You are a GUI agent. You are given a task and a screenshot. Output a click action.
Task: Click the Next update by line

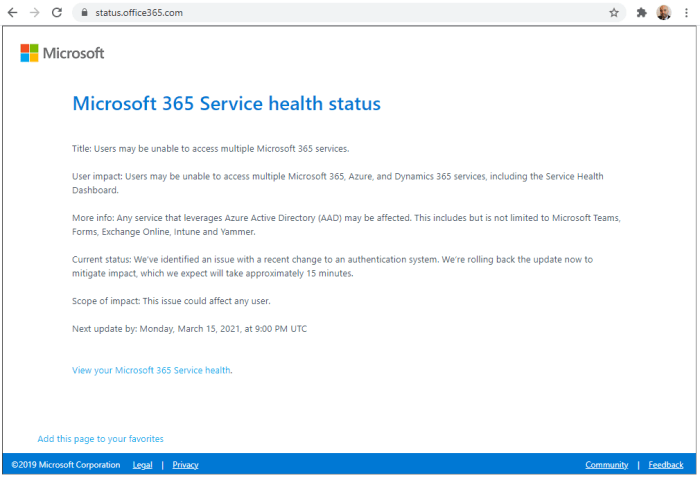(x=190, y=328)
